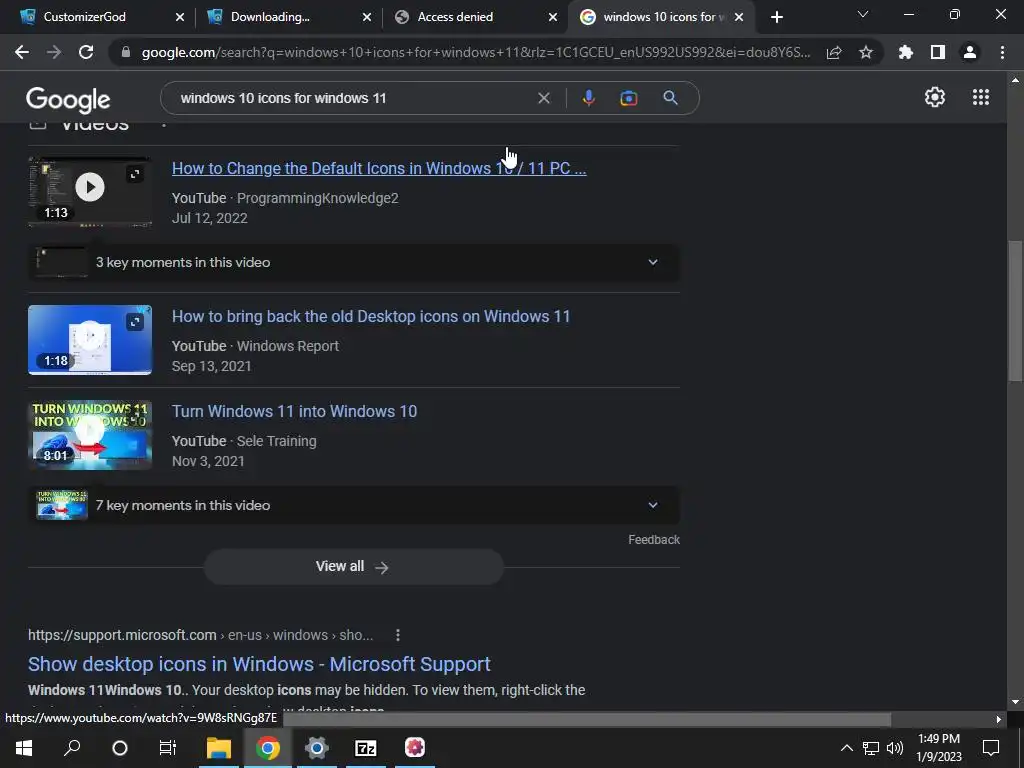The height and width of the screenshot is (768, 1024).
Task: Reload the current page
Action: tap(86, 52)
